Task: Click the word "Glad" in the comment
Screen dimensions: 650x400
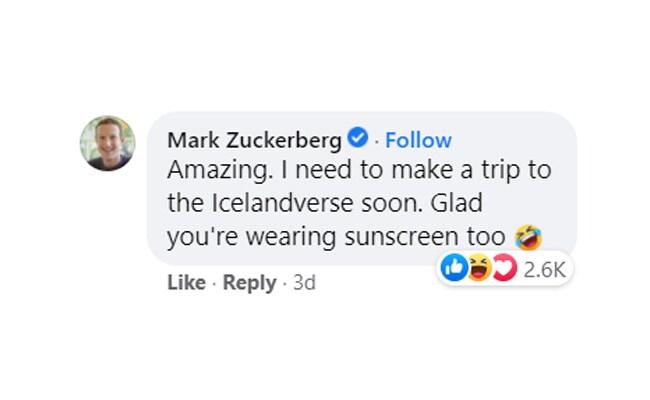Action: [461, 203]
